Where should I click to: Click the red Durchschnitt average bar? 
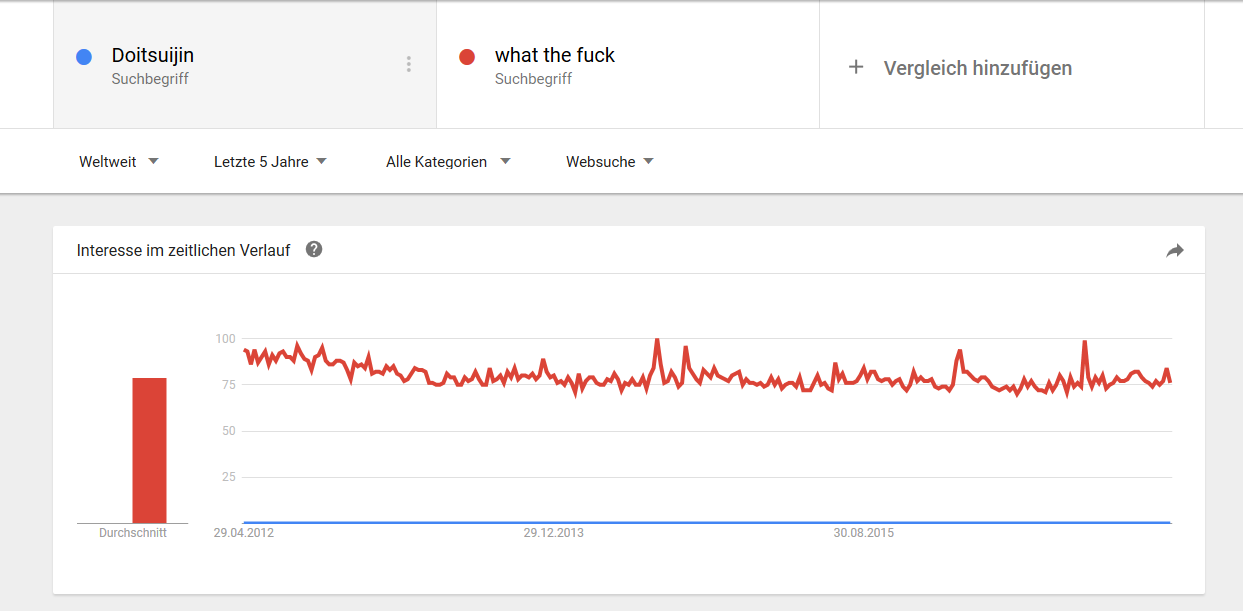tap(149, 450)
